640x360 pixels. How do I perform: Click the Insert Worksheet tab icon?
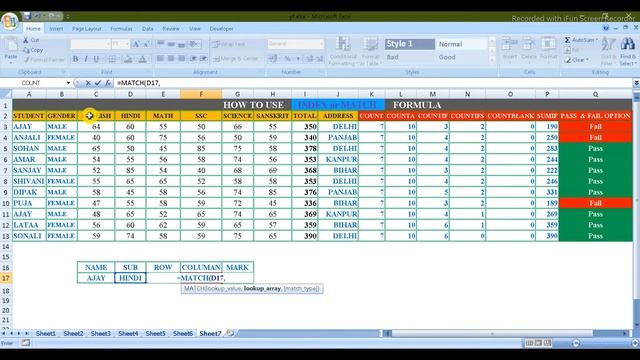click(230, 333)
